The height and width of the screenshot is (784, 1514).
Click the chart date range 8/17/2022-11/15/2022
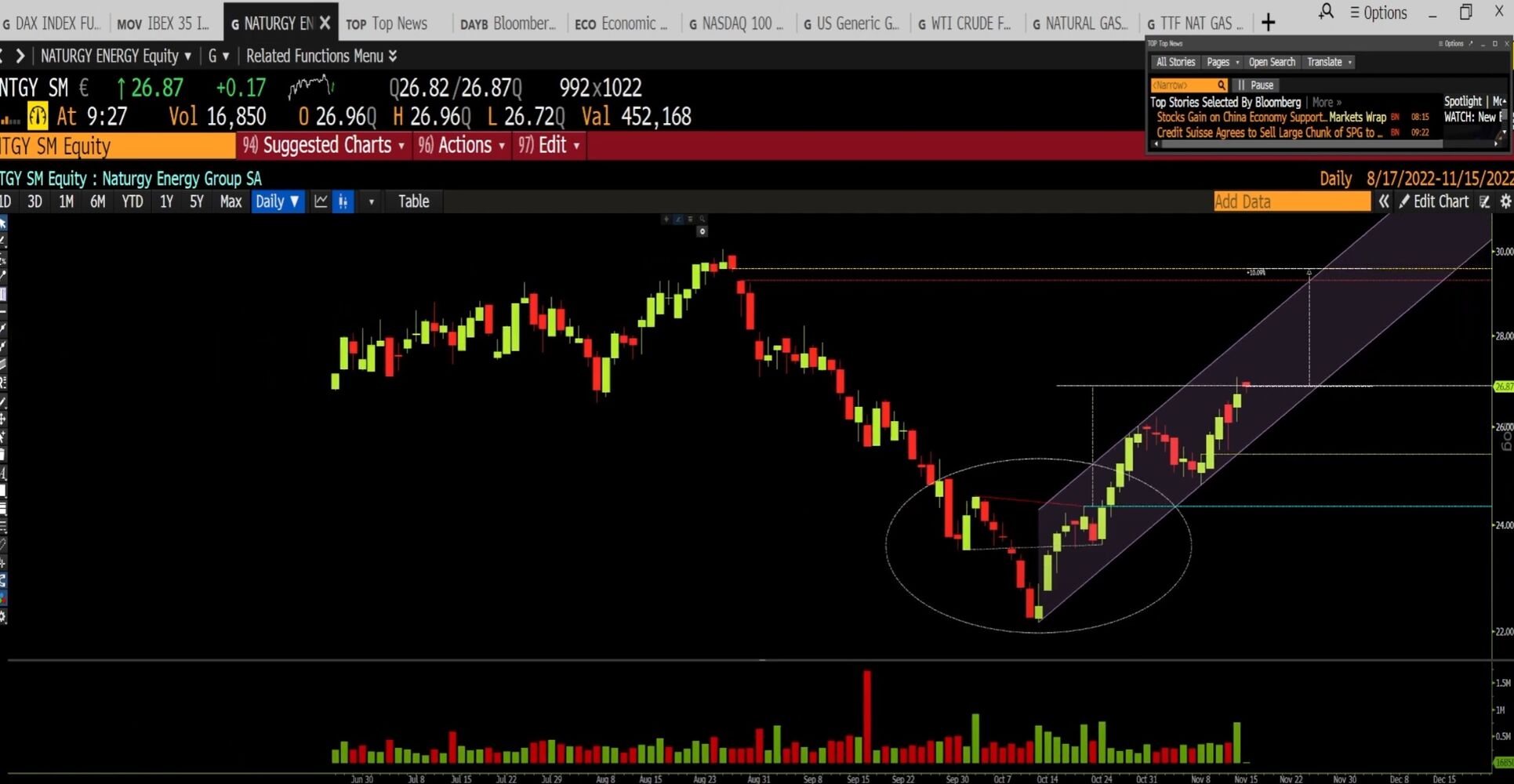pyautogui.click(x=1440, y=179)
